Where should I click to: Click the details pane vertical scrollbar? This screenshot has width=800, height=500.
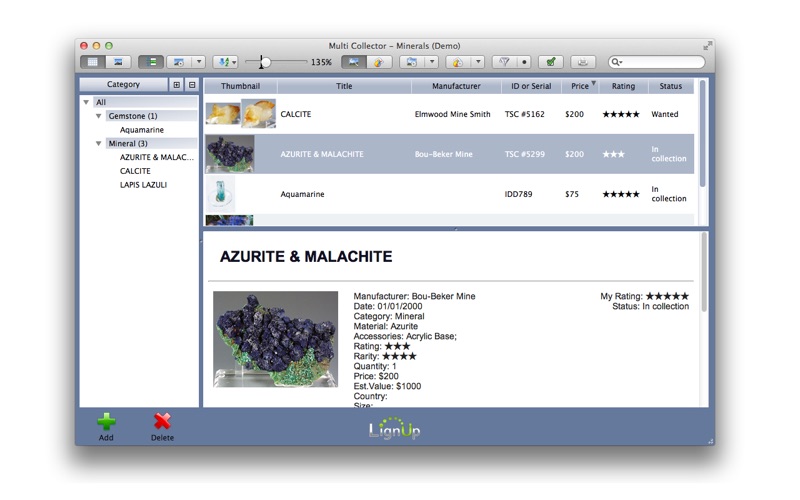point(704,271)
